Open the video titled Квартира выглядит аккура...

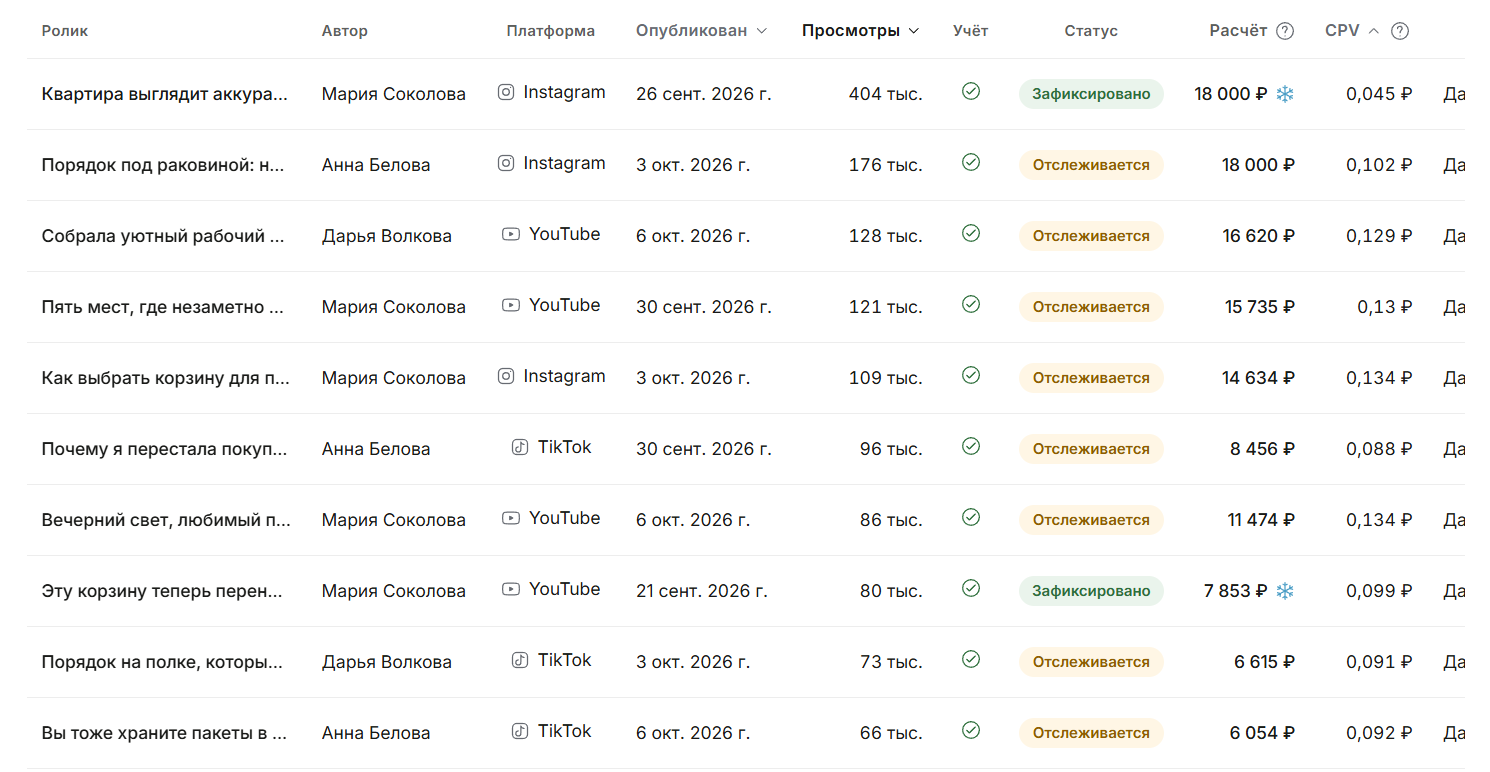pos(165,94)
